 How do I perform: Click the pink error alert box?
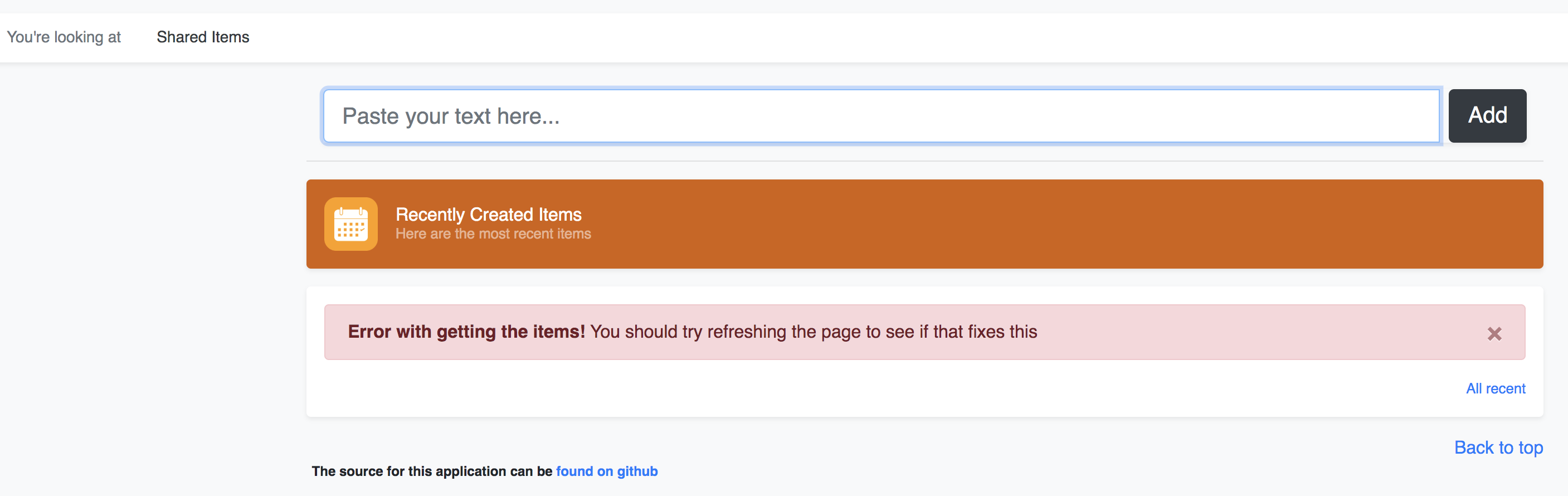924,332
